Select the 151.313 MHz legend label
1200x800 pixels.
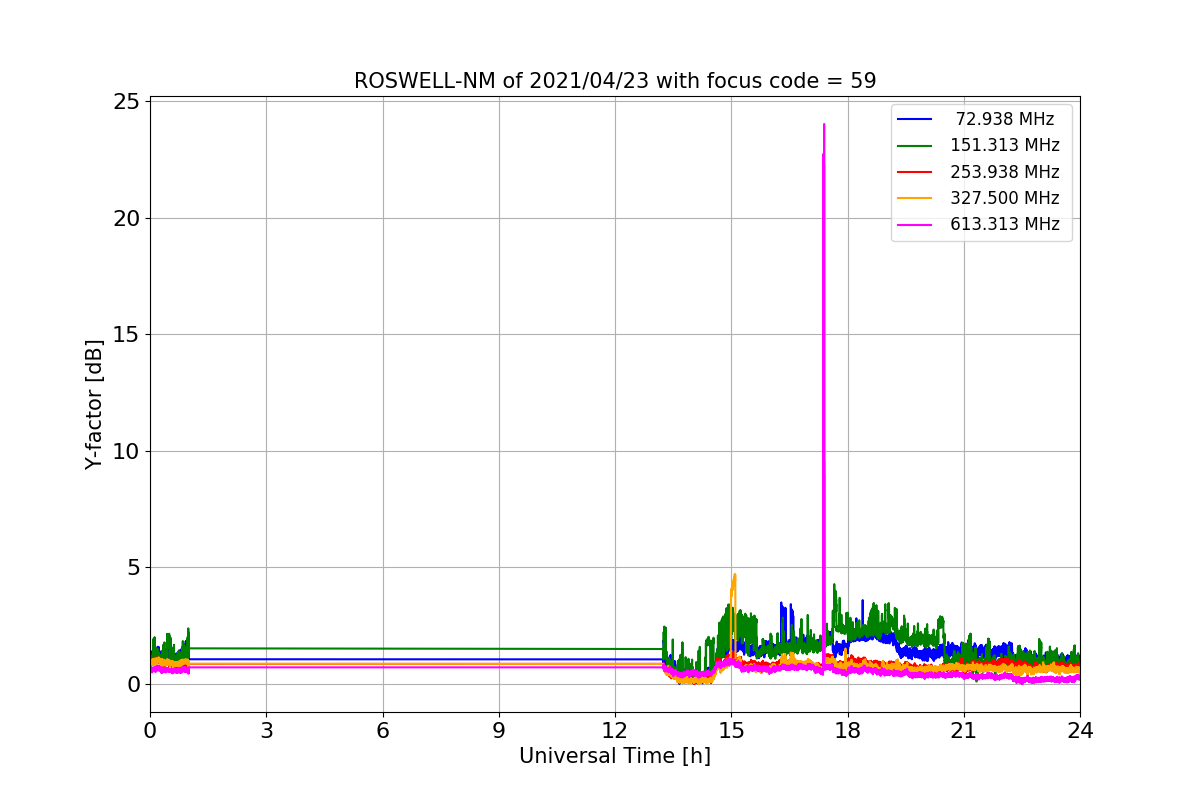[1005, 145]
